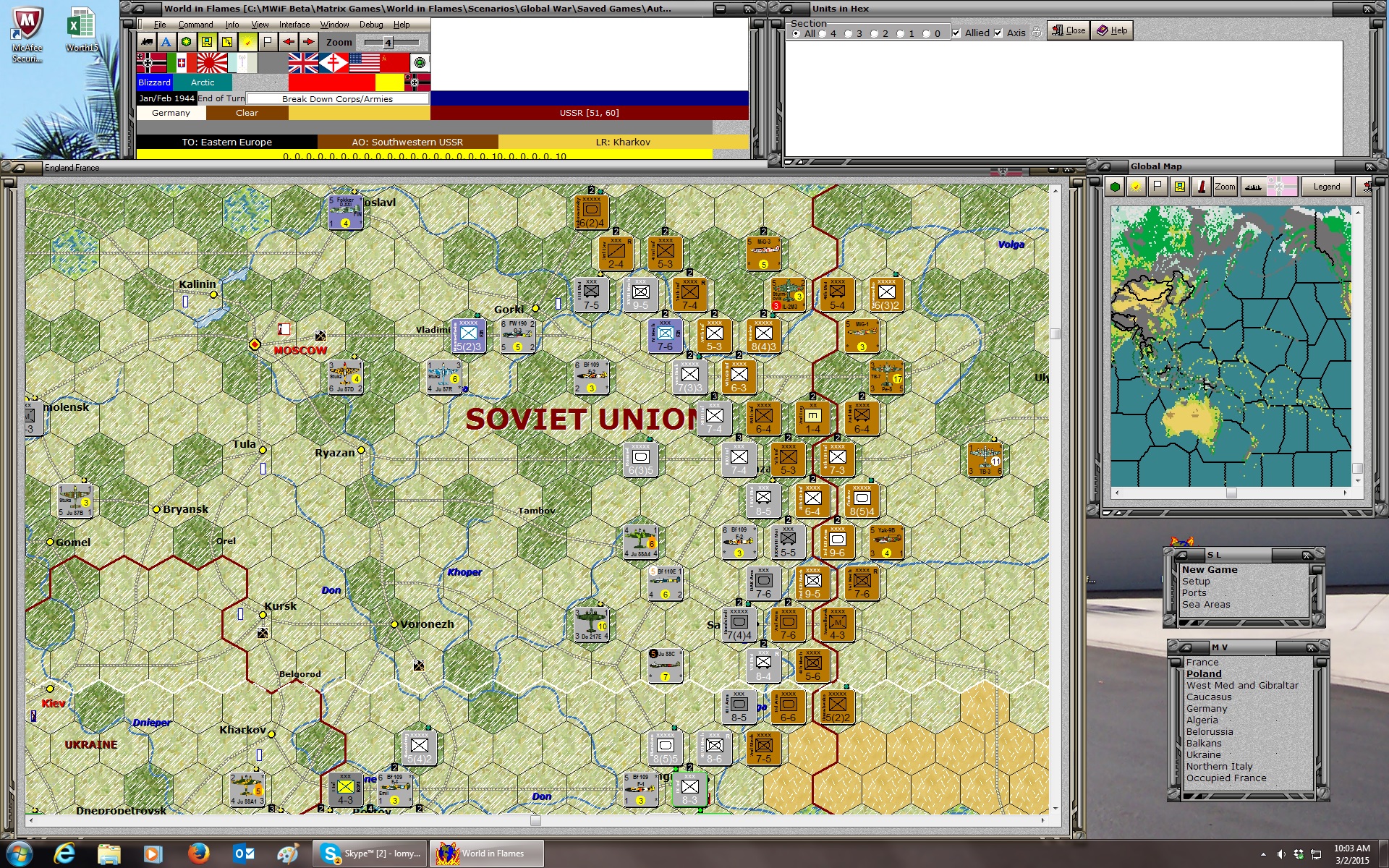Screen dimensions: 1389x868
Task: Select the Japanese rising sun flag
Action: [212, 64]
